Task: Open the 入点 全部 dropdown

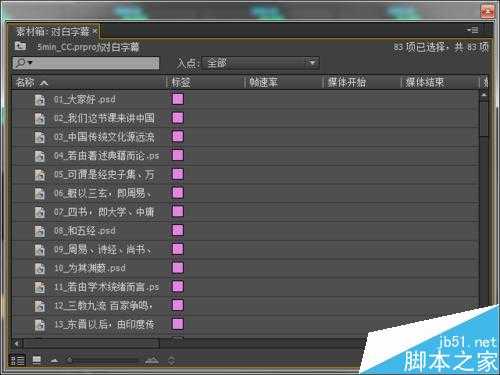Action: 260,63
